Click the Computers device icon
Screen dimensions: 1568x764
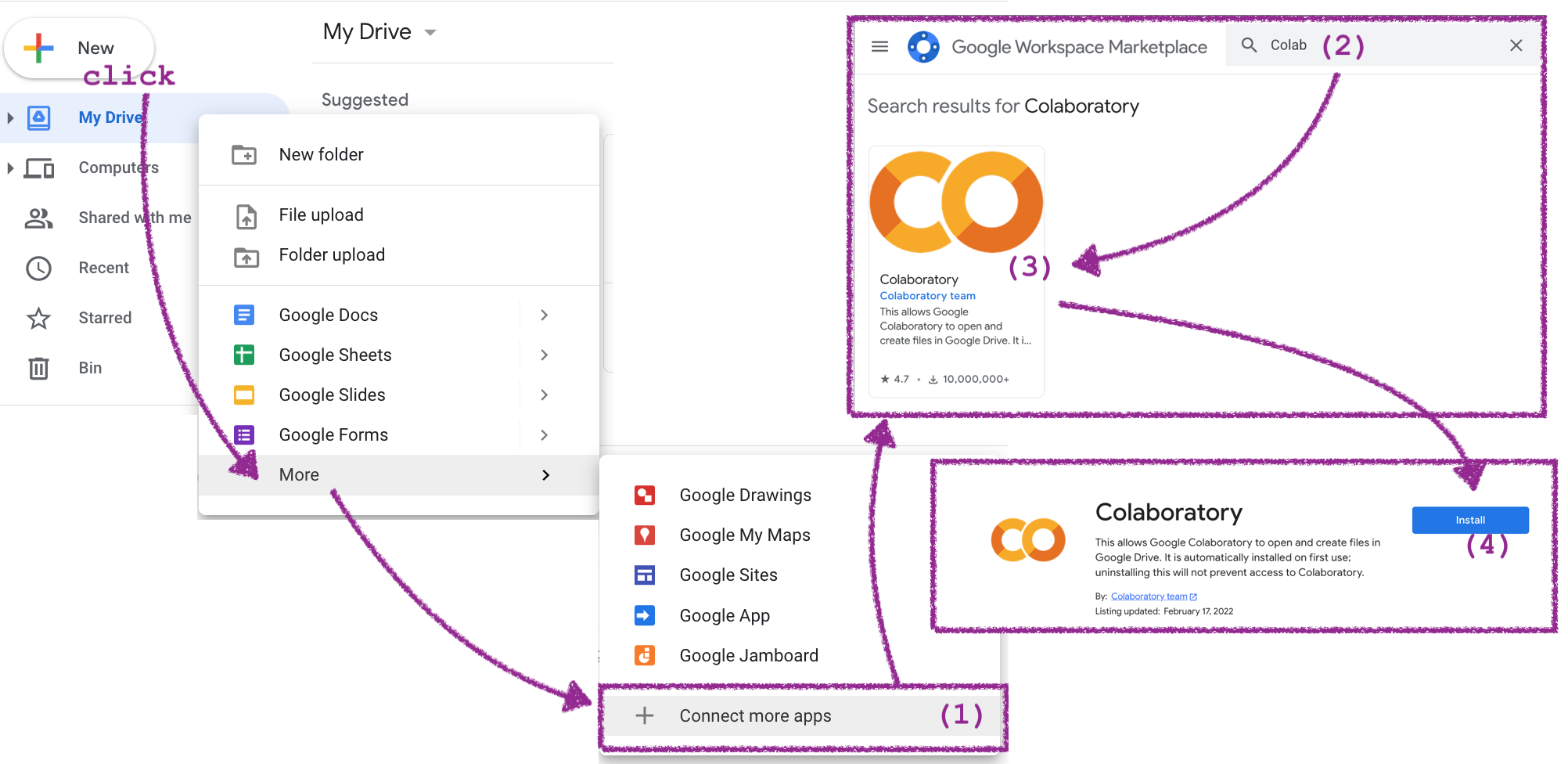point(38,168)
